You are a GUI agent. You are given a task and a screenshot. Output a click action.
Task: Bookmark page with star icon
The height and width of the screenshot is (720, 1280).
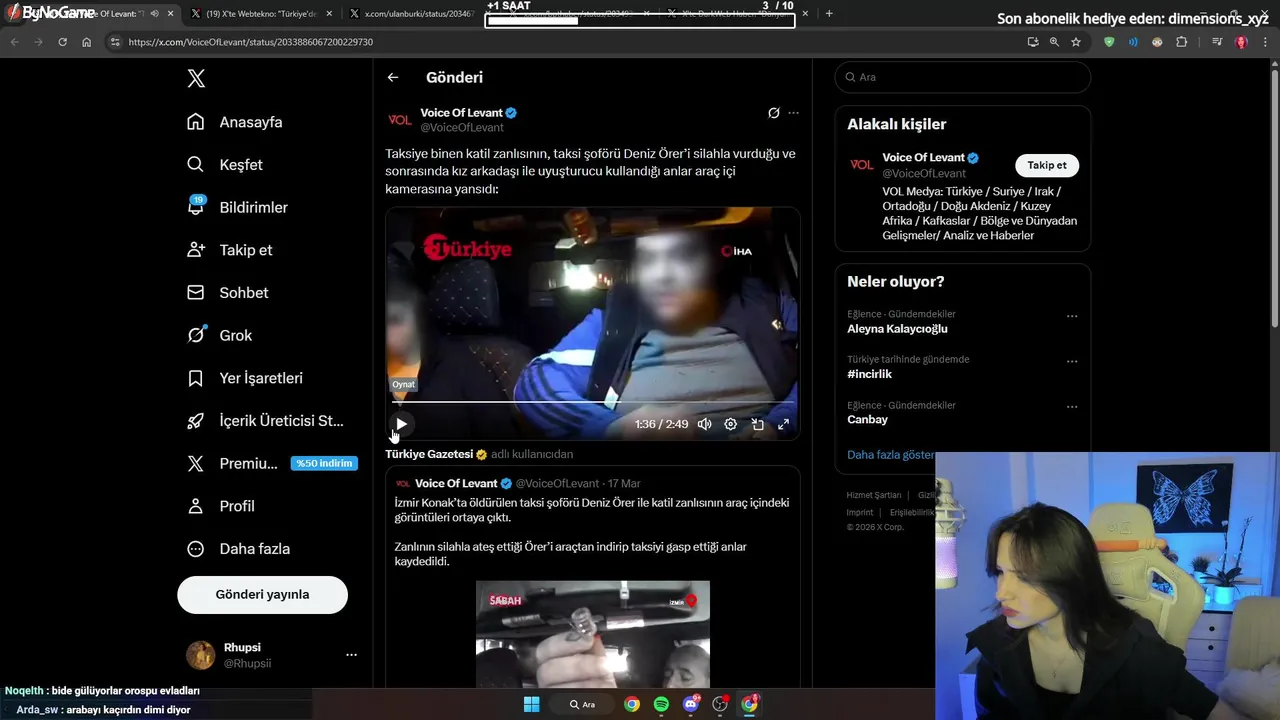point(1076,42)
